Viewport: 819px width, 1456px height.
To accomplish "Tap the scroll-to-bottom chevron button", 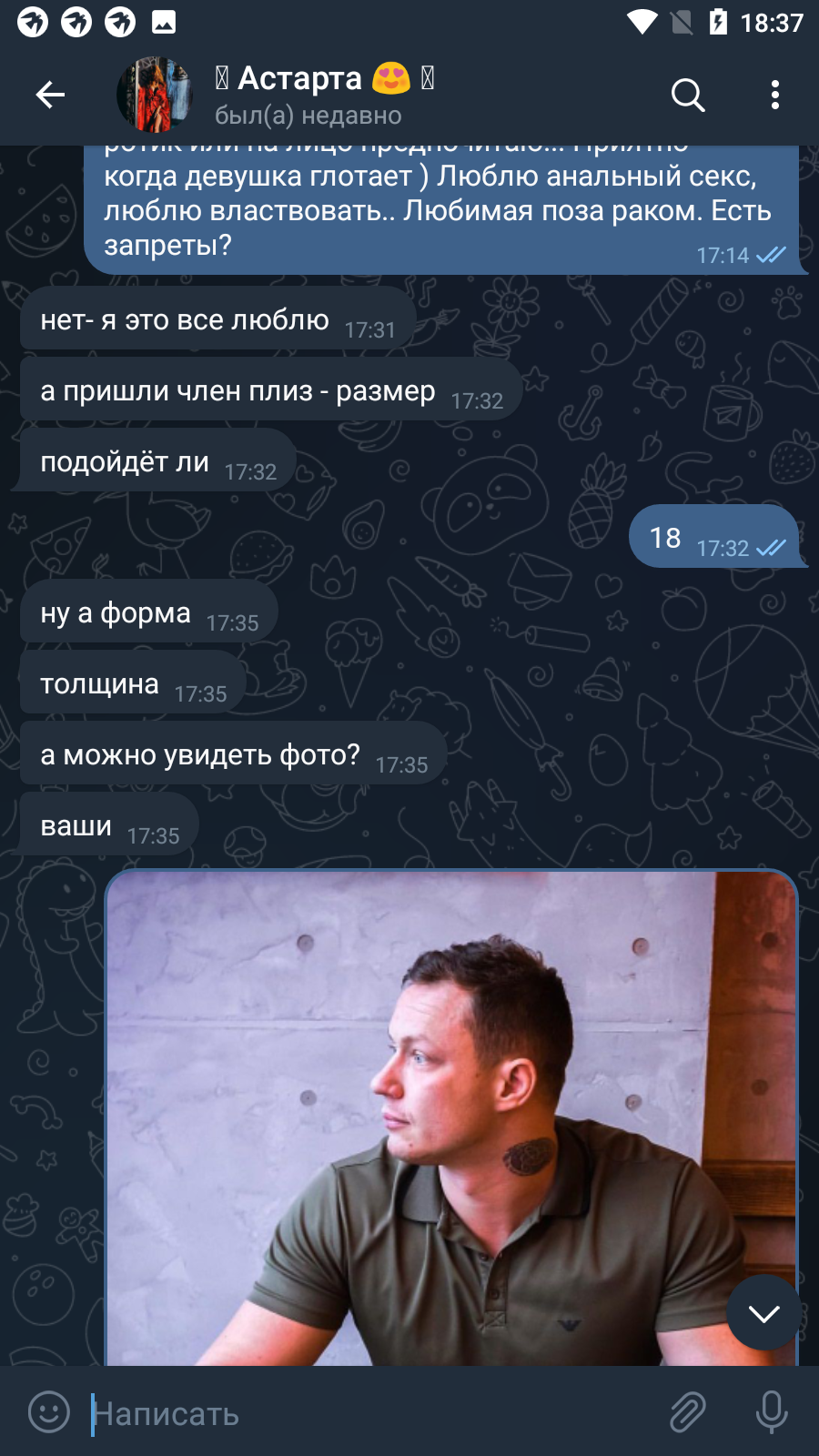I will pos(764,1313).
